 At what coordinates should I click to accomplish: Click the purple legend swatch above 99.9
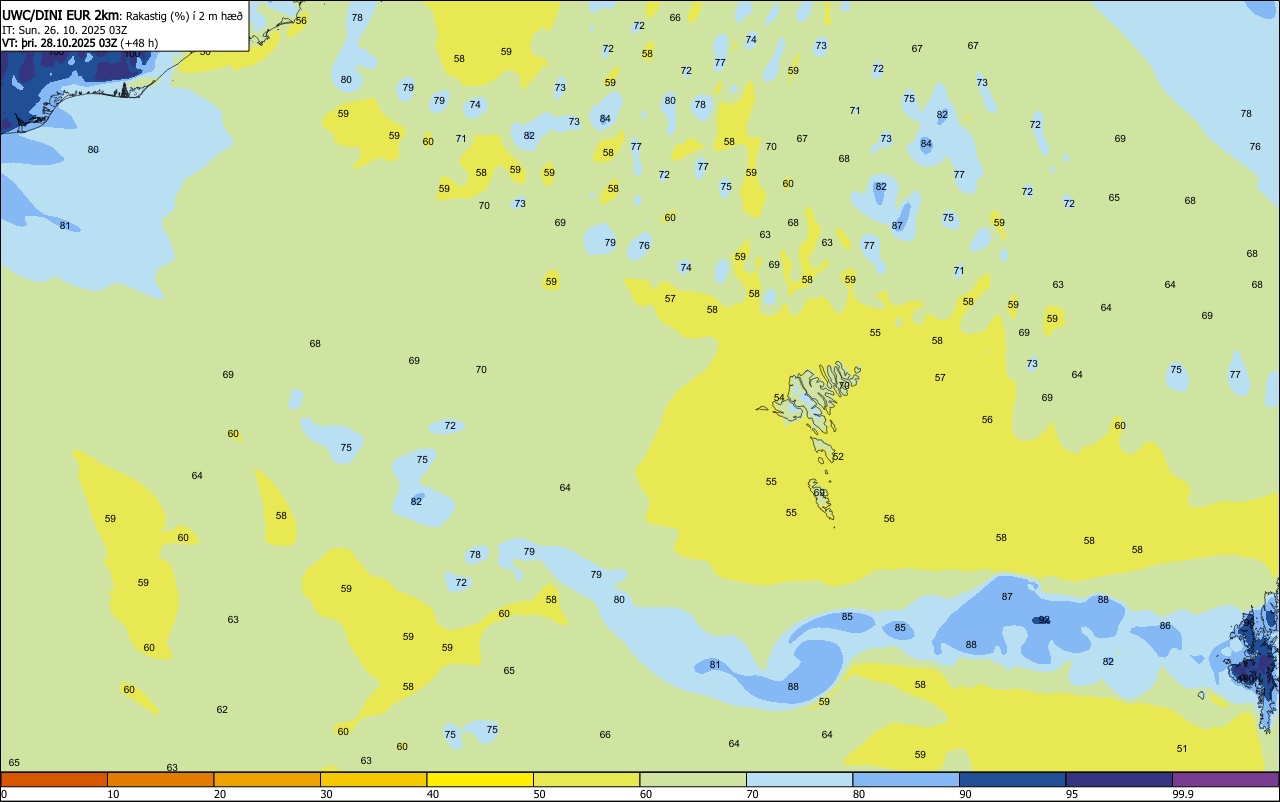pos(1225,779)
